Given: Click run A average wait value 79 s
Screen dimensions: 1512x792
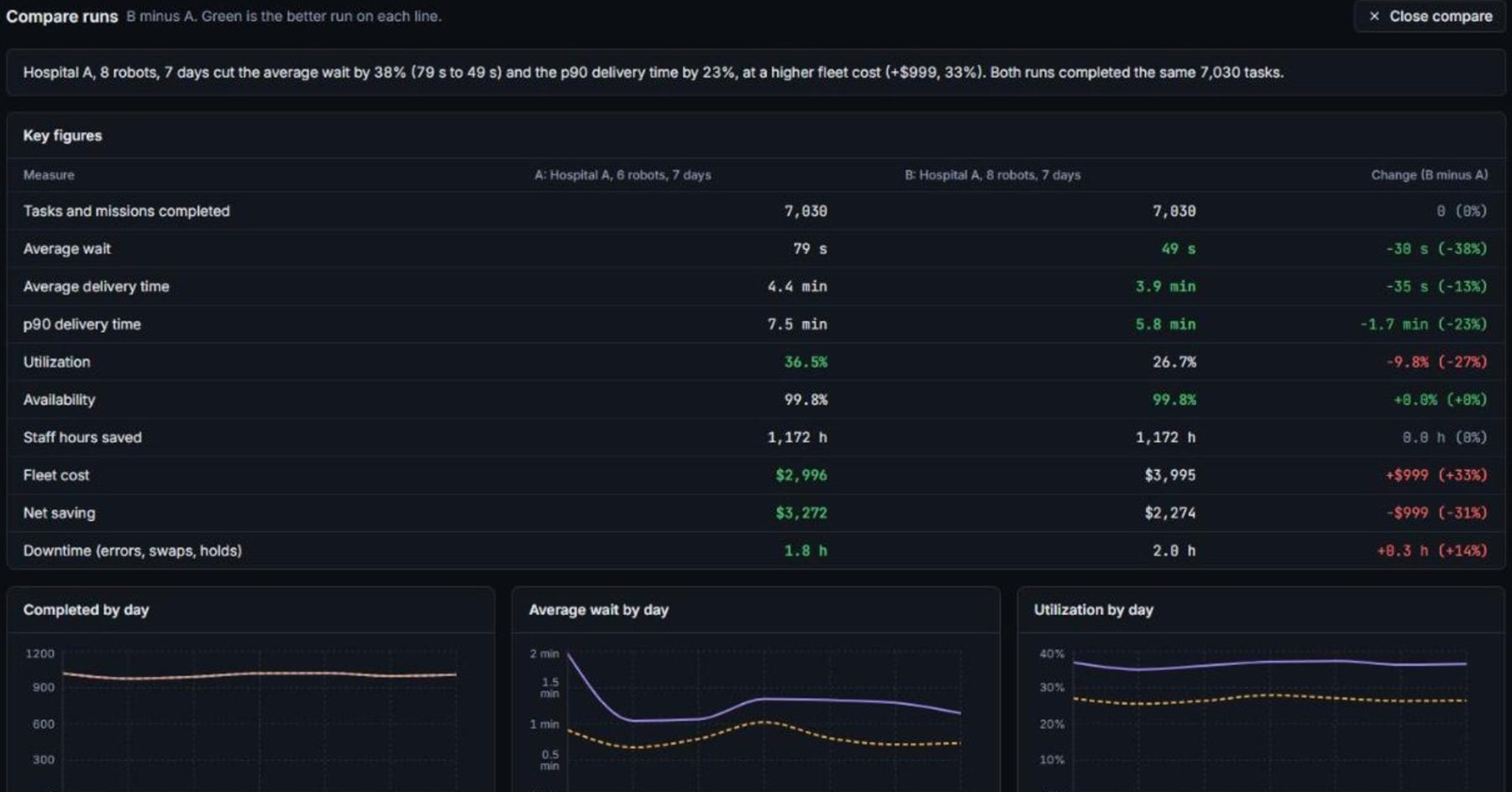Looking at the screenshot, I should pos(810,249).
